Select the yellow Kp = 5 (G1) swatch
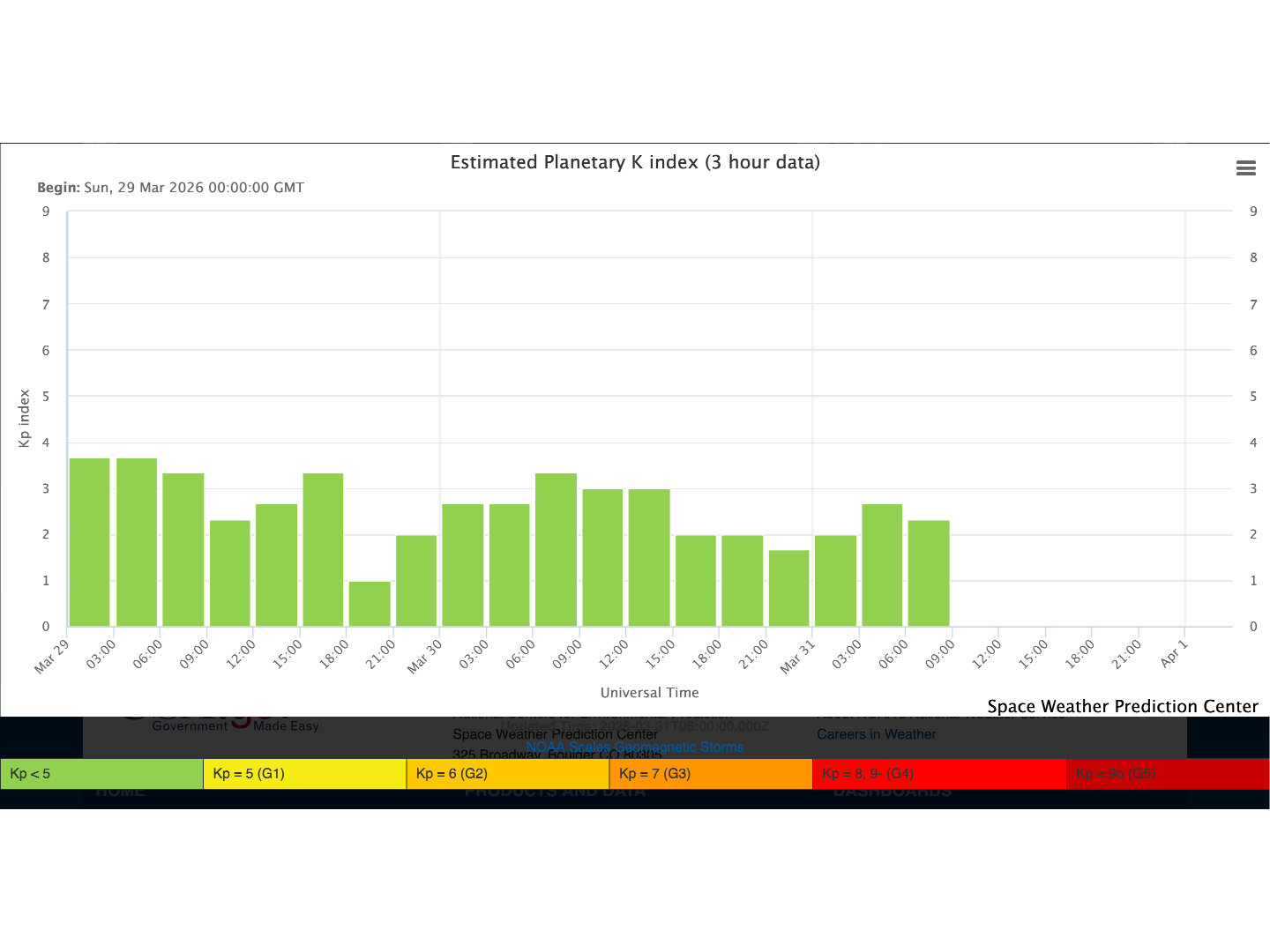1270x952 pixels. 304,774
